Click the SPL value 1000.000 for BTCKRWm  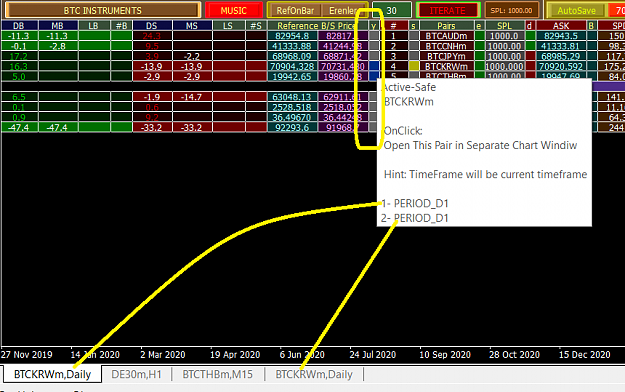(x=504, y=66)
